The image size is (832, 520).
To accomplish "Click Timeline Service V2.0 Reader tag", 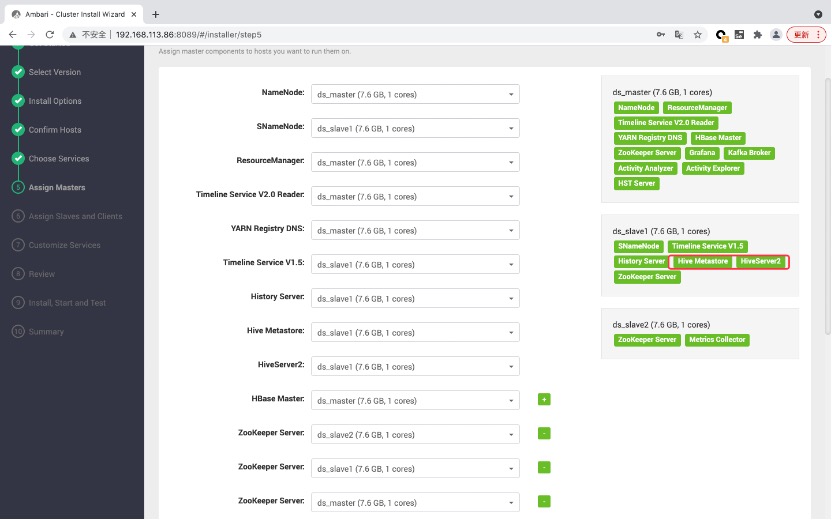I will (665, 123).
